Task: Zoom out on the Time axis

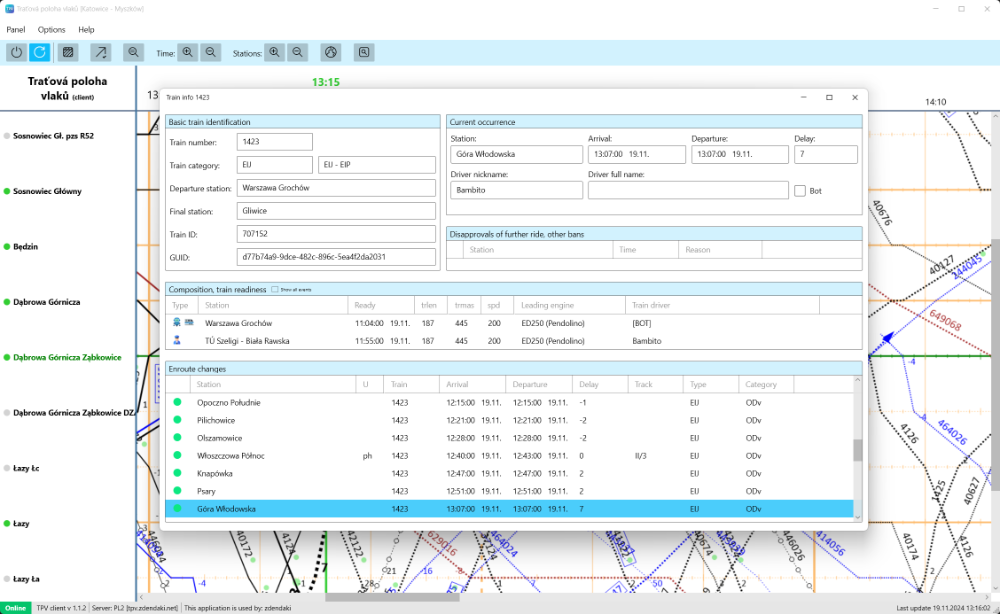Action: pyautogui.click(x=211, y=52)
